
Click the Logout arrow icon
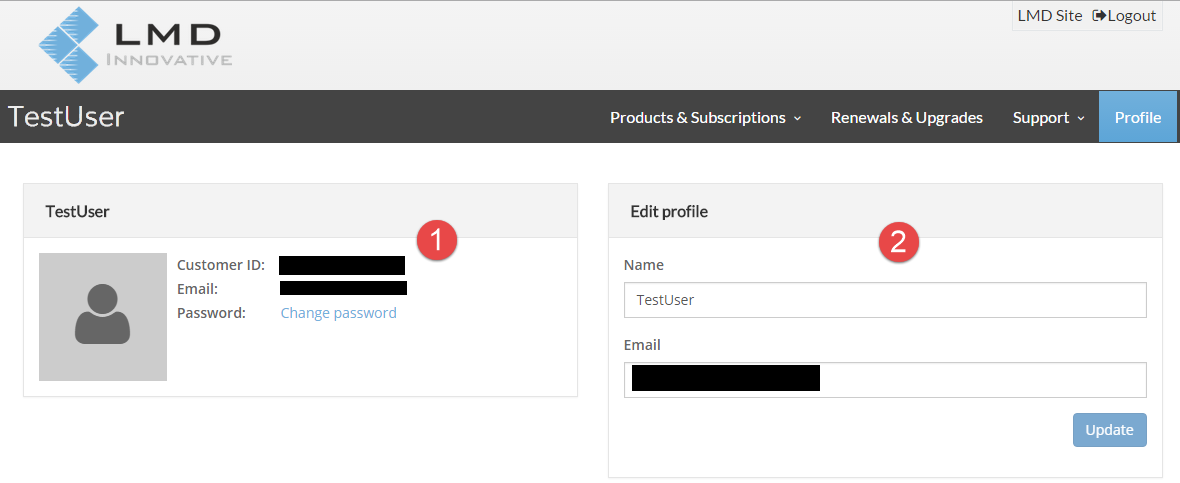coord(1100,16)
